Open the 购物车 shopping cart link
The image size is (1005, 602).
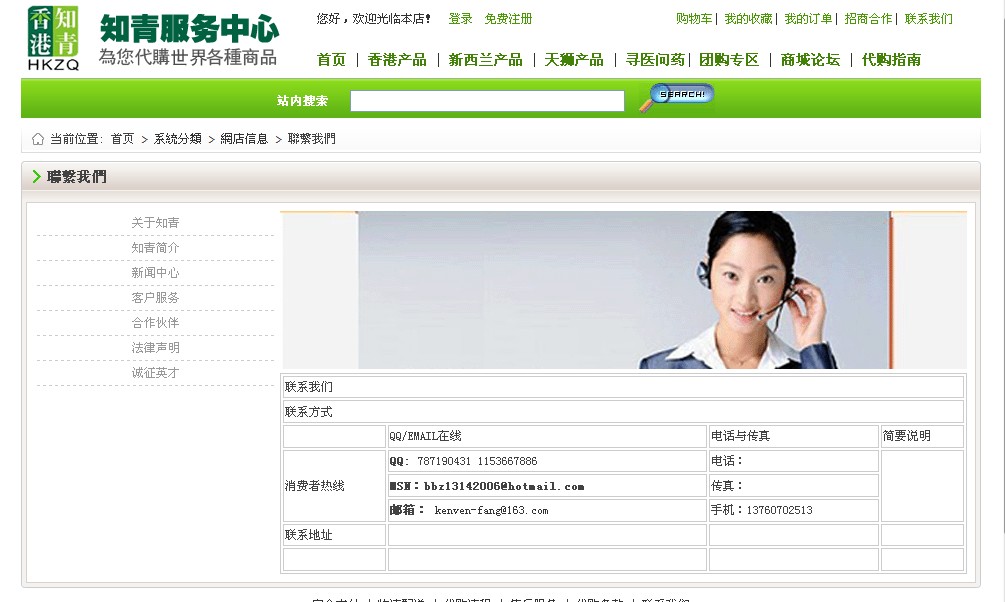point(693,18)
